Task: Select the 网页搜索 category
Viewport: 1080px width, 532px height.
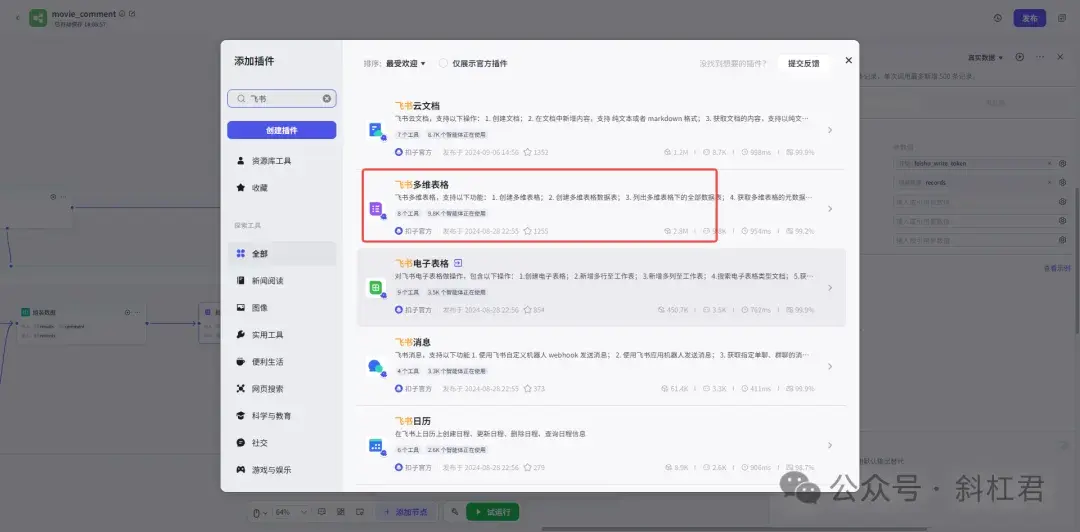Action: coord(282,389)
